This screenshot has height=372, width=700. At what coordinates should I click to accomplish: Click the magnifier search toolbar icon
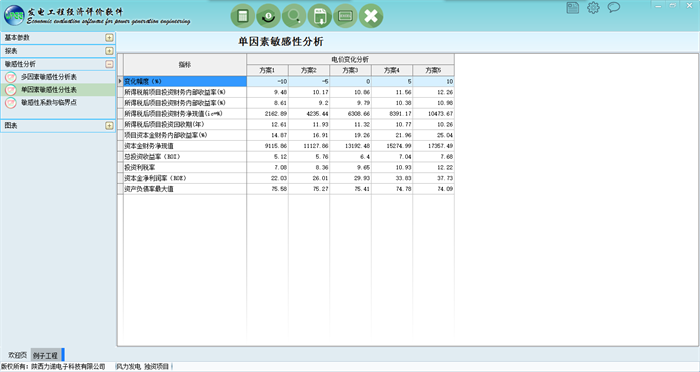294,17
